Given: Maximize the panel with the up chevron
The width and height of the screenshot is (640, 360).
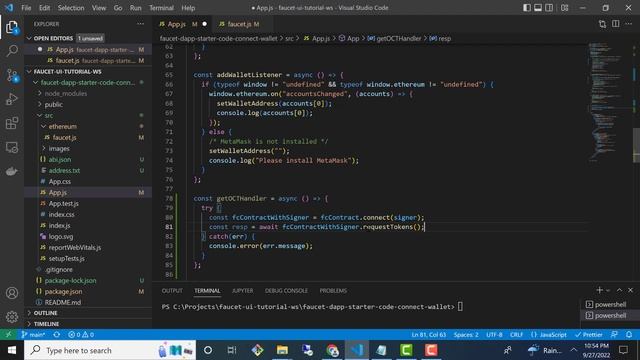Looking at the screenshot, I should [619, 290].
